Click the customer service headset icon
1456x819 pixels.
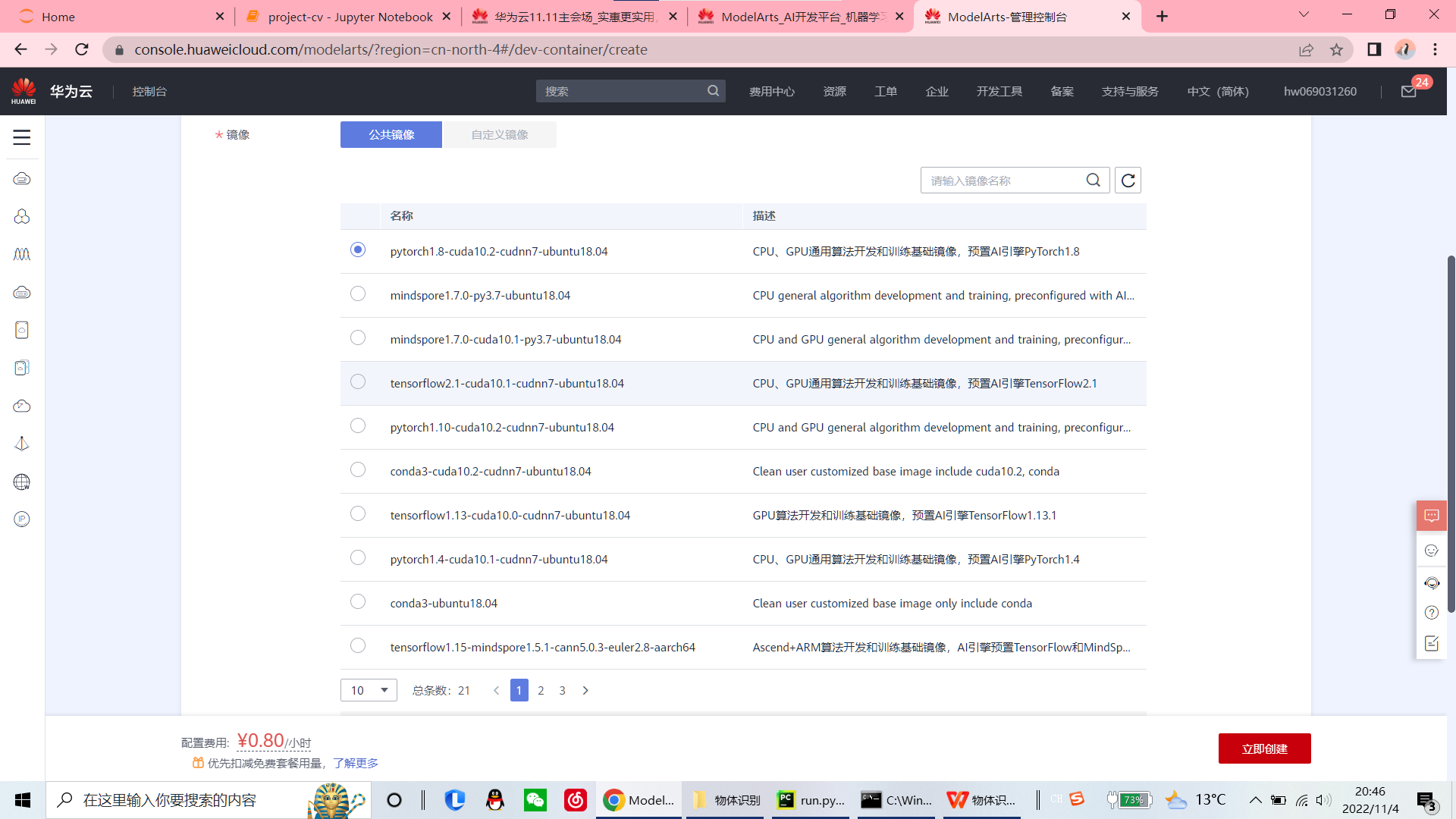(1431, 583)
